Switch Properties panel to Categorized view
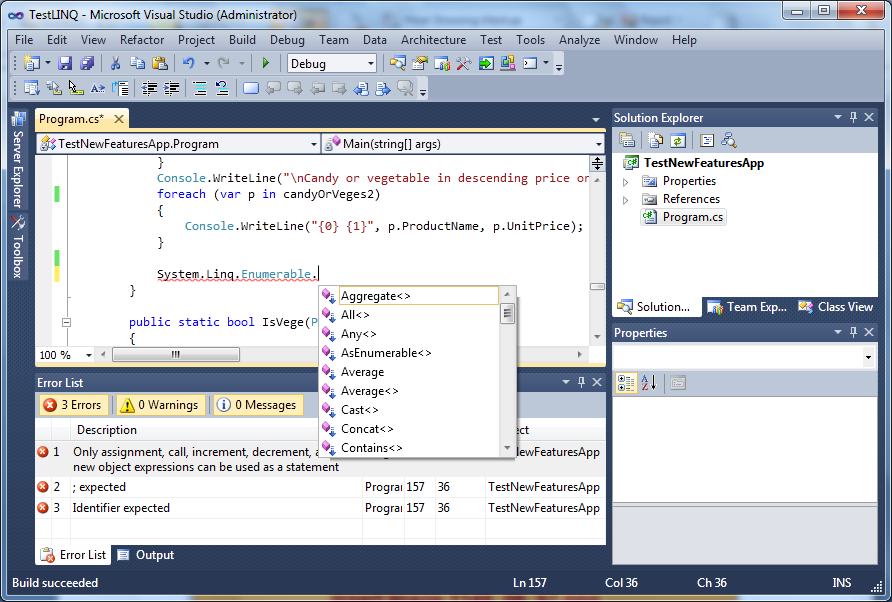 tap(626, 383)
